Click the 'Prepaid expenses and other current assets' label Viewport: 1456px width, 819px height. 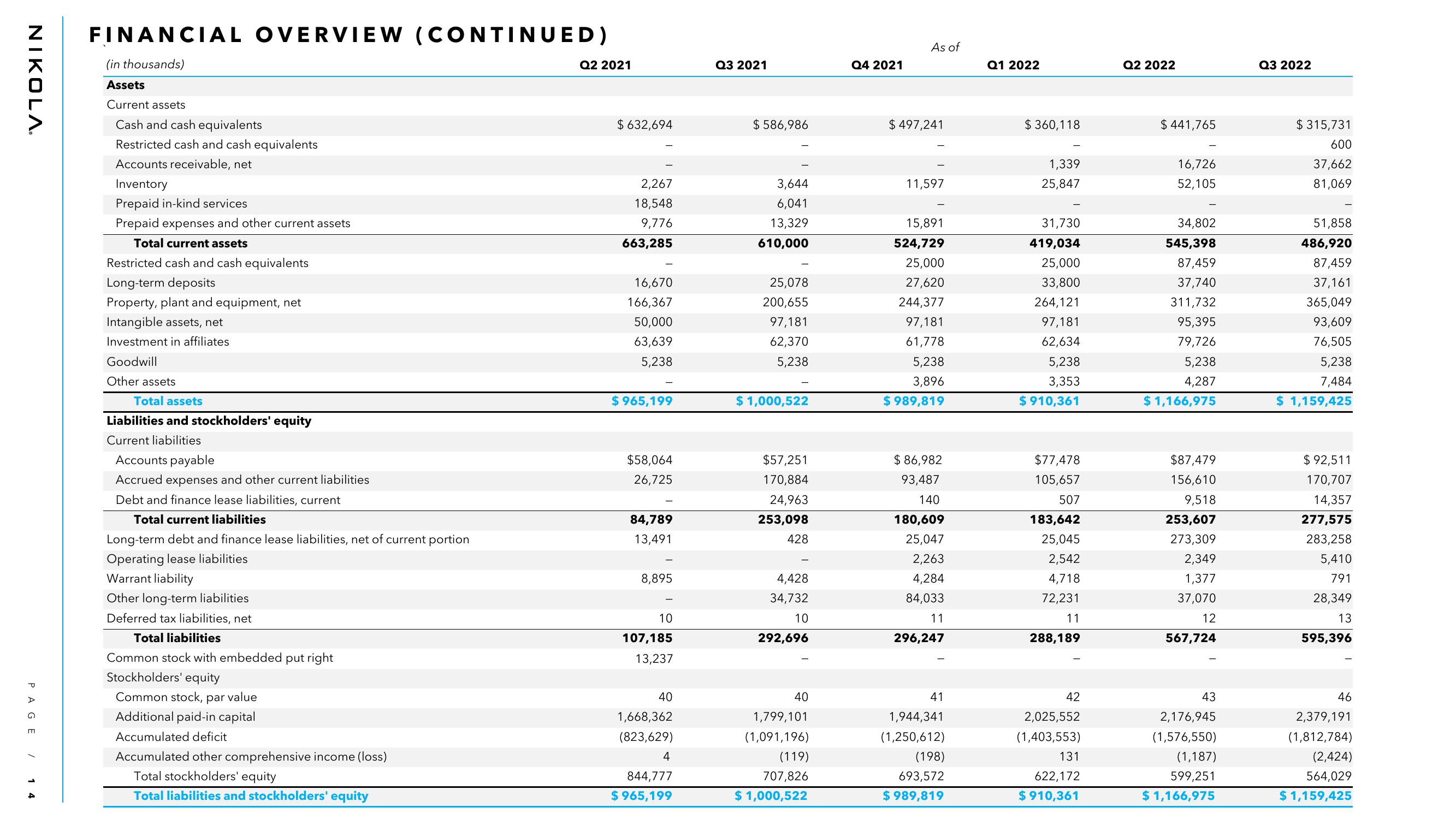pos(233,223)
